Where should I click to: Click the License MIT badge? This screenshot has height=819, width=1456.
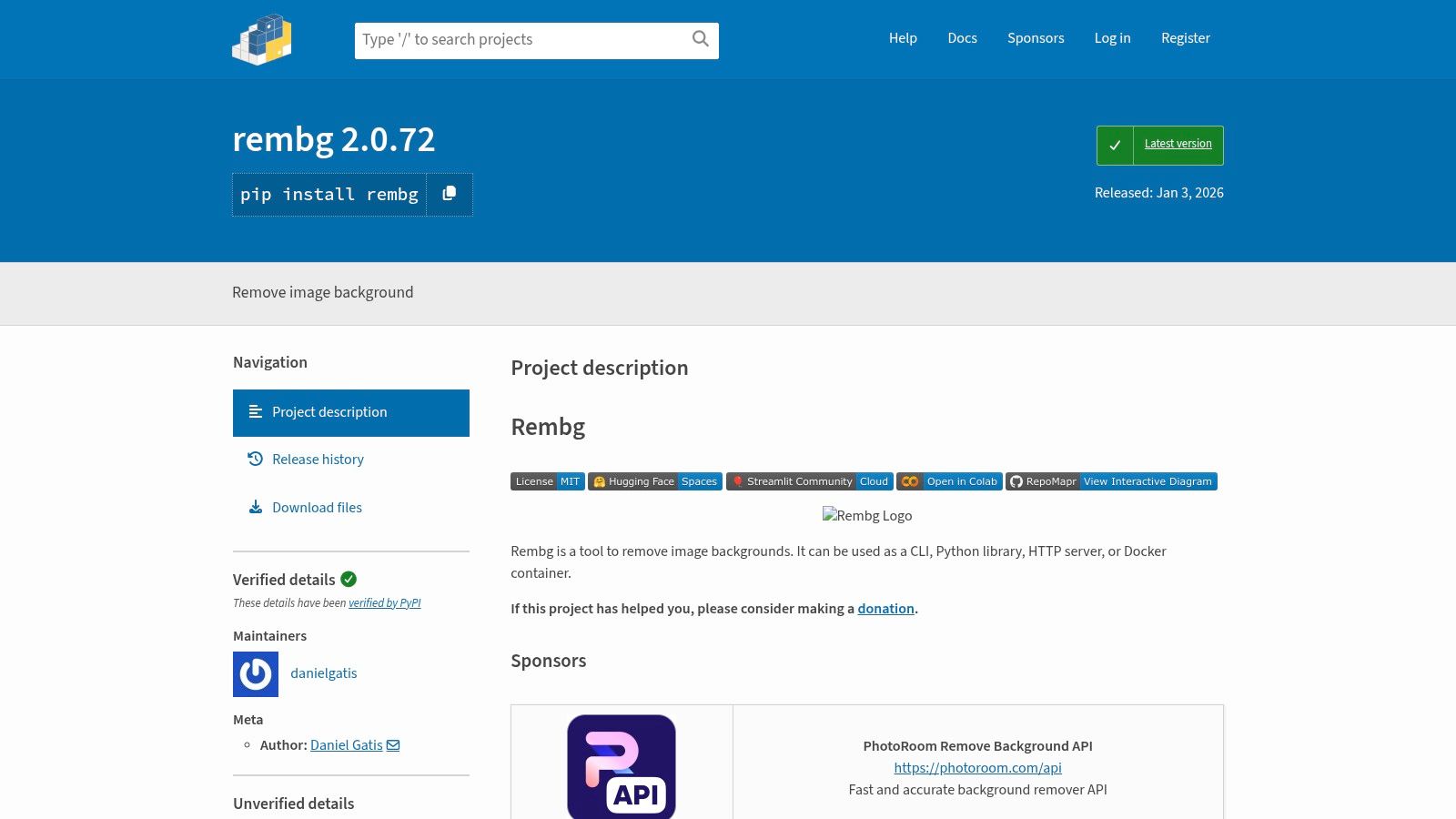(x=547, y=481)
